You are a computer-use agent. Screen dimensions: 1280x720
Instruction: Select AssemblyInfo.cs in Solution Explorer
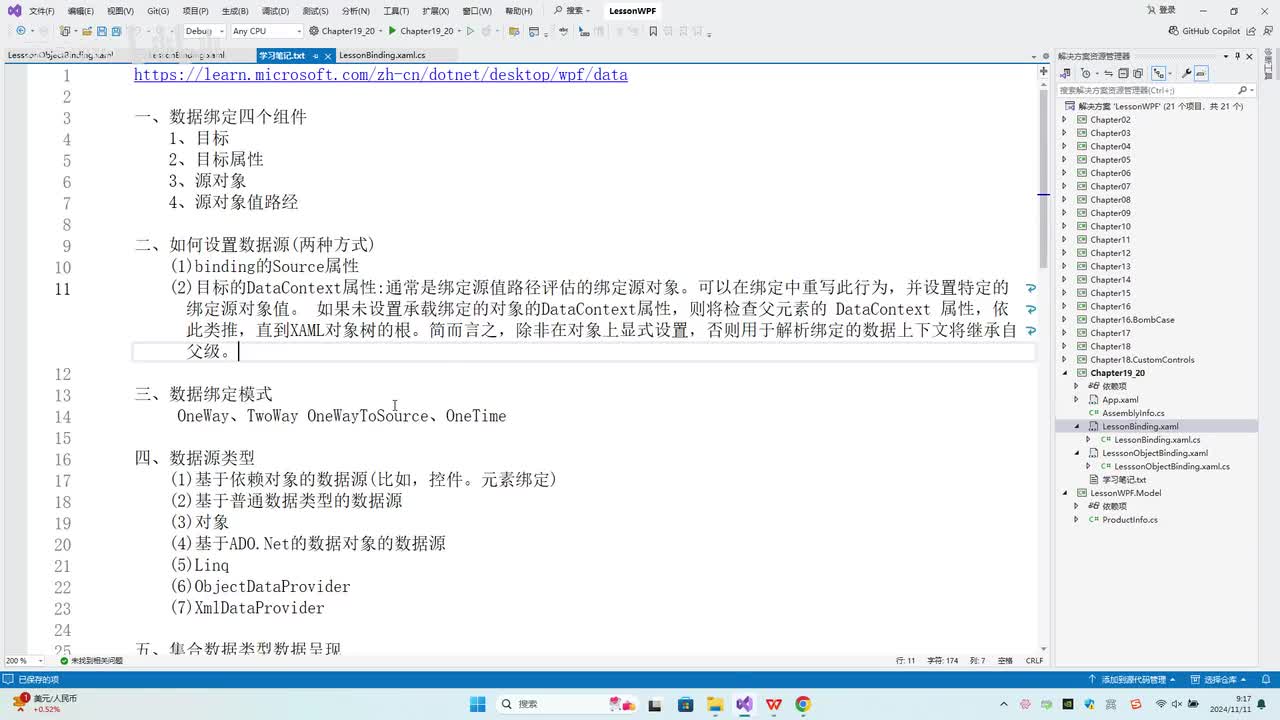(x=1133, y=413)
